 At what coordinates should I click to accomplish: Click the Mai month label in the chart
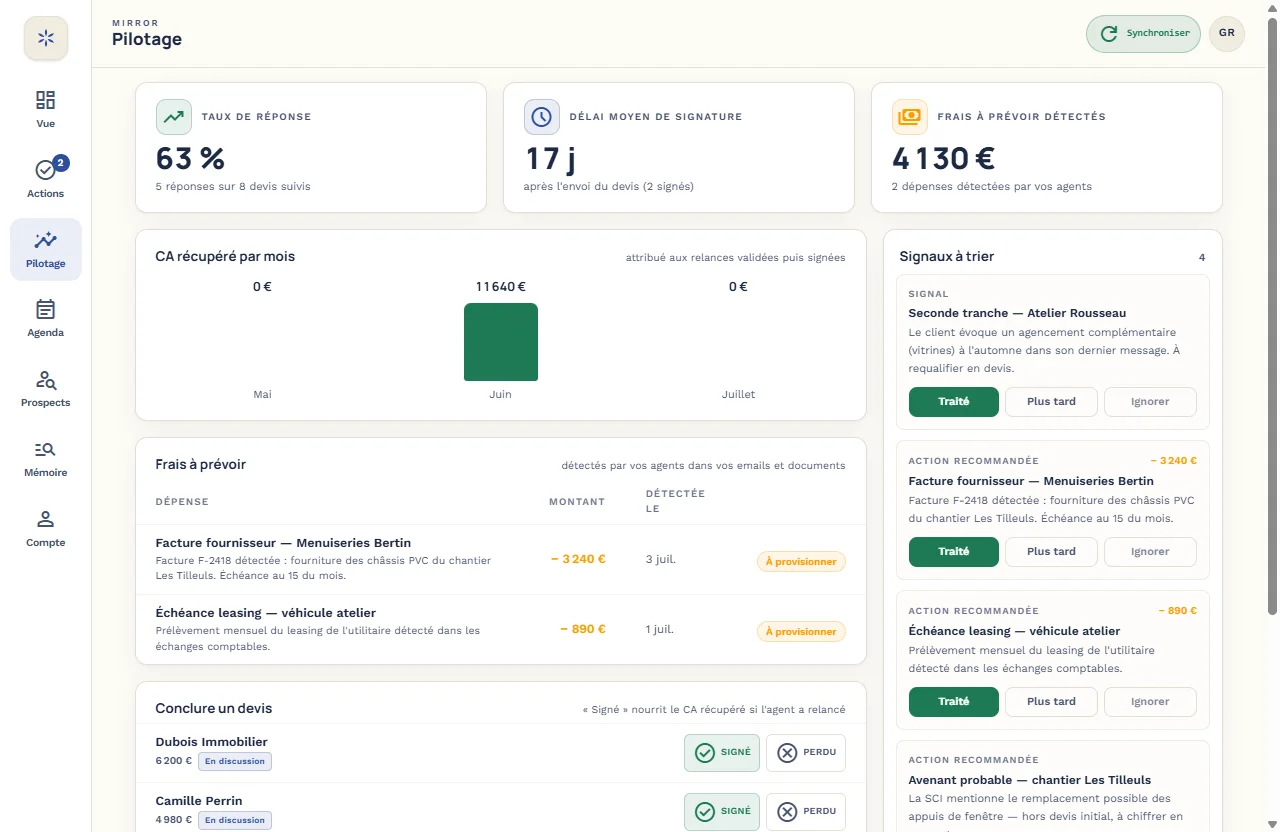(262, 394)
